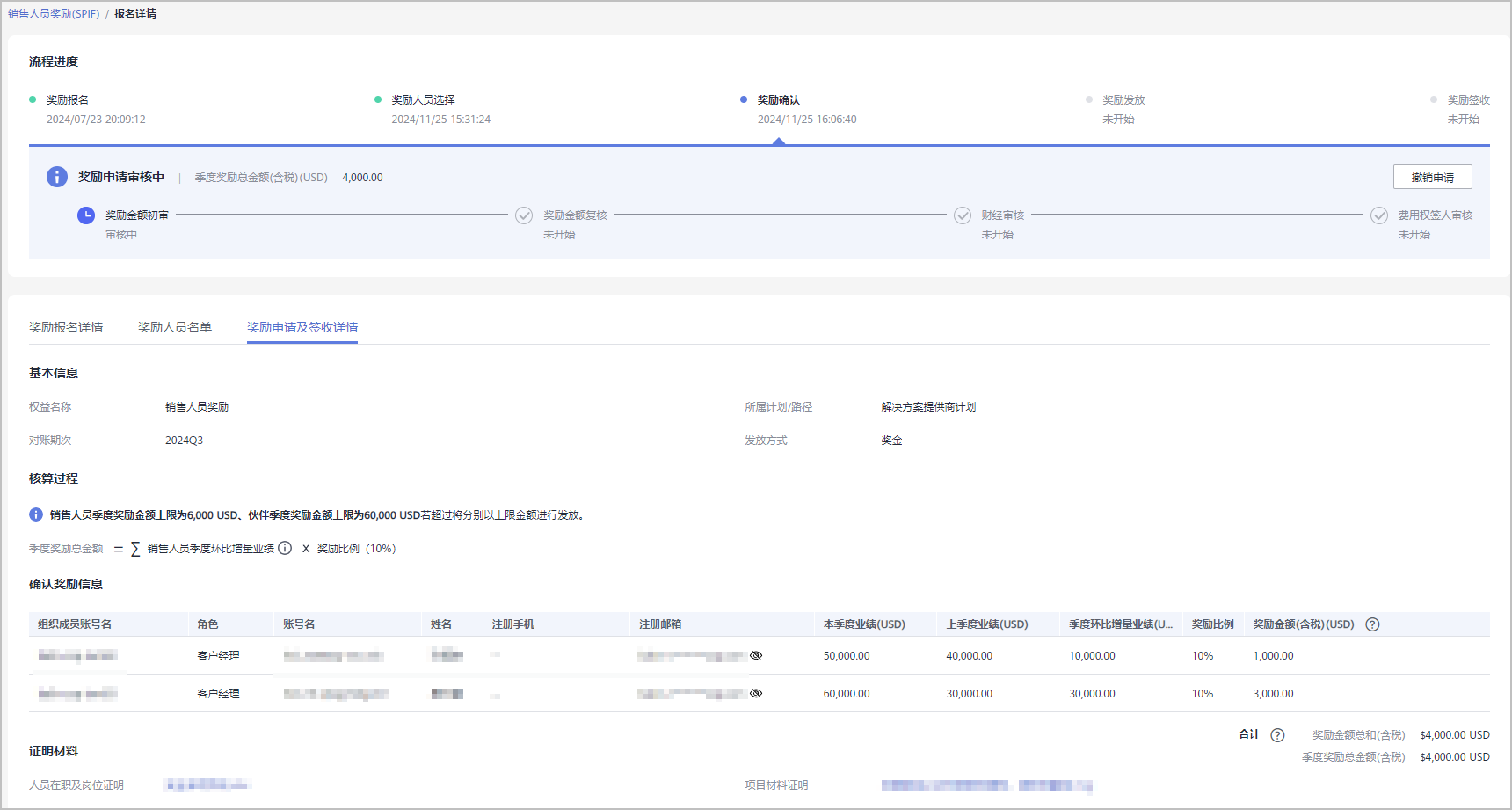
Task: Click the help icon next to 合计
Action: [x=1278, y=735]
